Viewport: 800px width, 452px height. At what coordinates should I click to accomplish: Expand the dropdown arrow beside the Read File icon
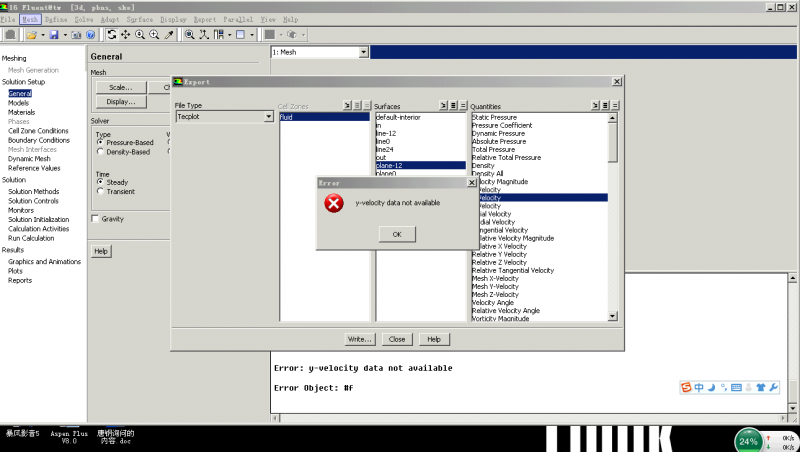click(x=43, y=35)
